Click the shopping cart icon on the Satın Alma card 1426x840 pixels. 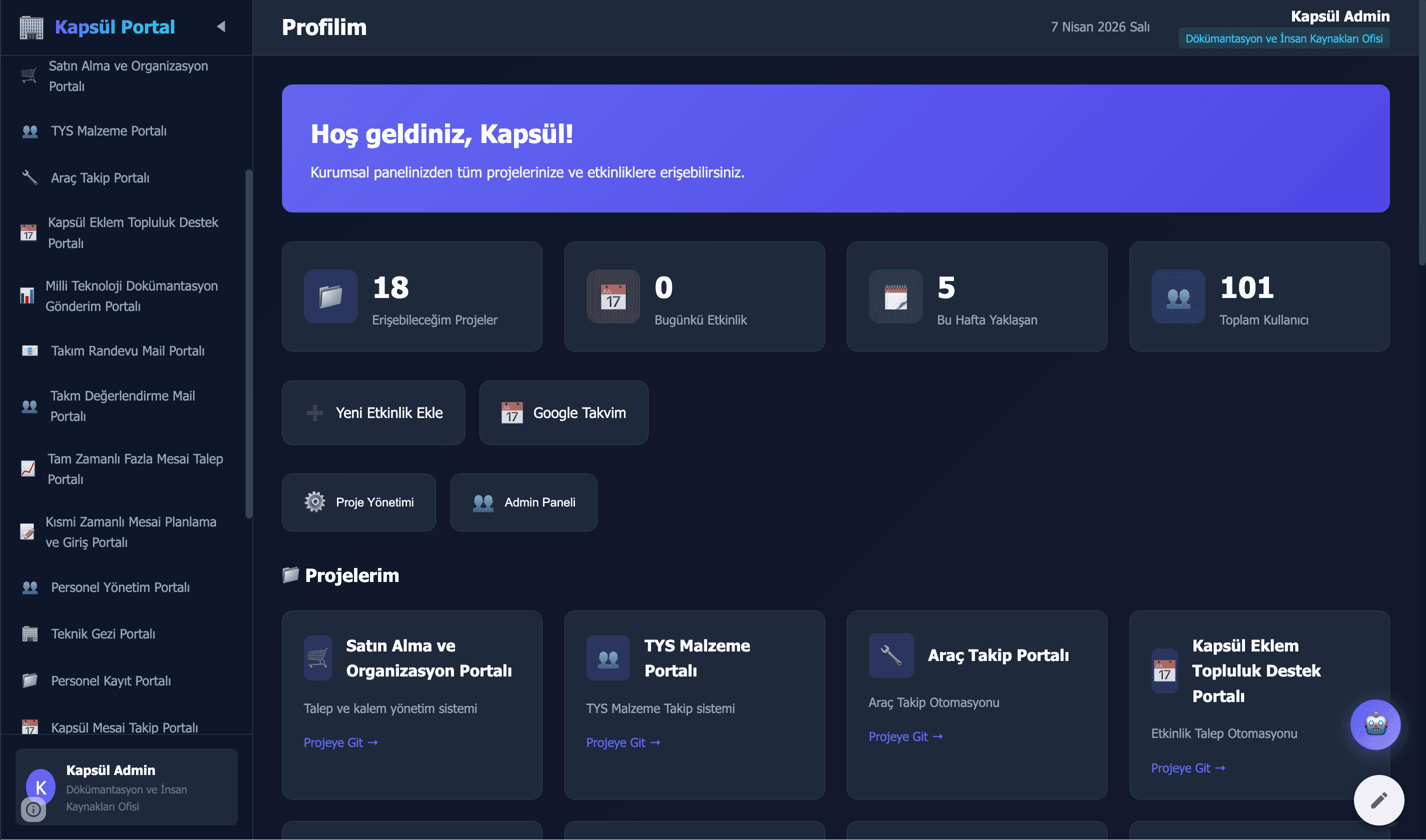coord(317,657)
